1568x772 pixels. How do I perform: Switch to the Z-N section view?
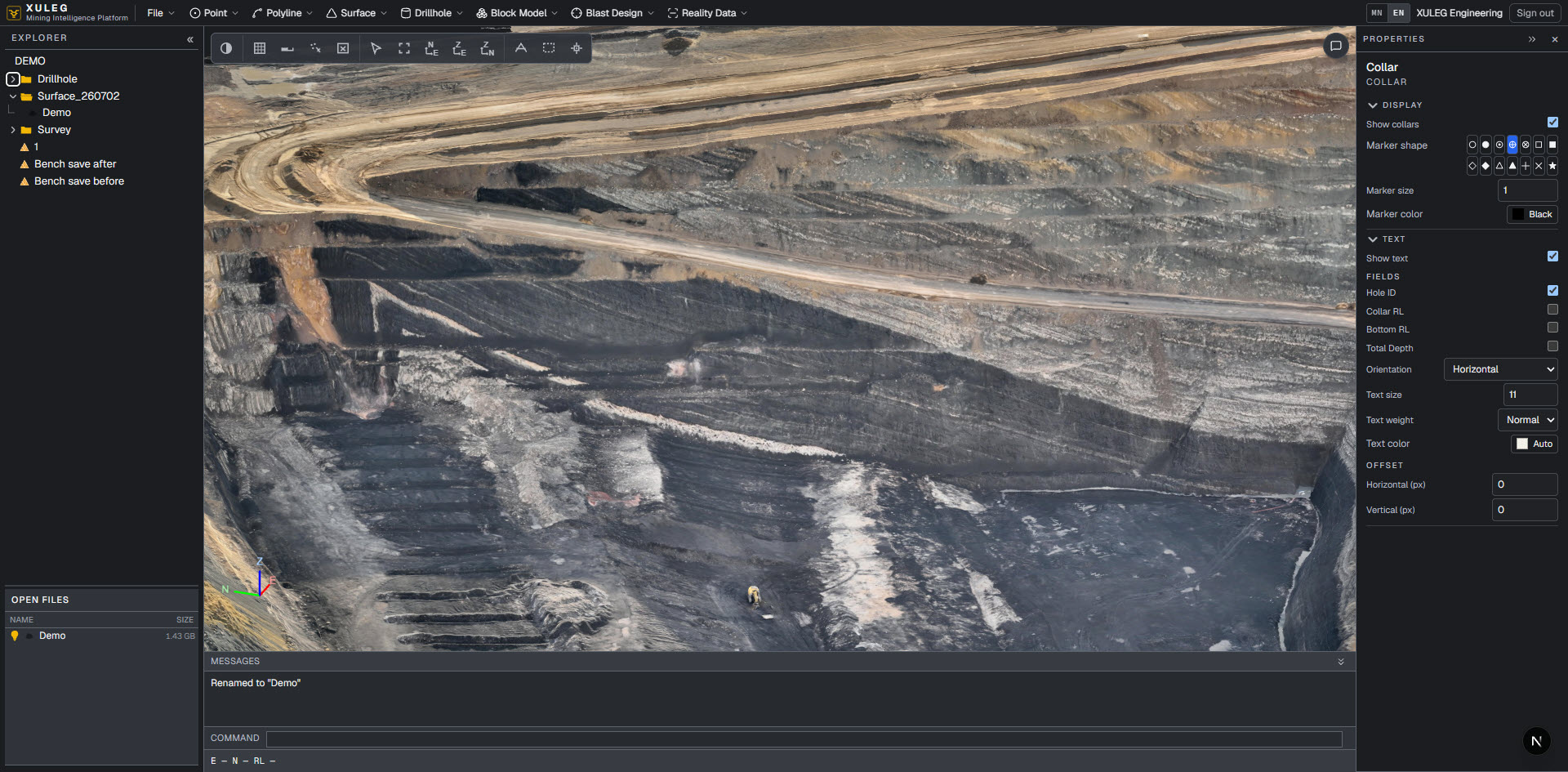pyautogui.click(x=487, y=48)
